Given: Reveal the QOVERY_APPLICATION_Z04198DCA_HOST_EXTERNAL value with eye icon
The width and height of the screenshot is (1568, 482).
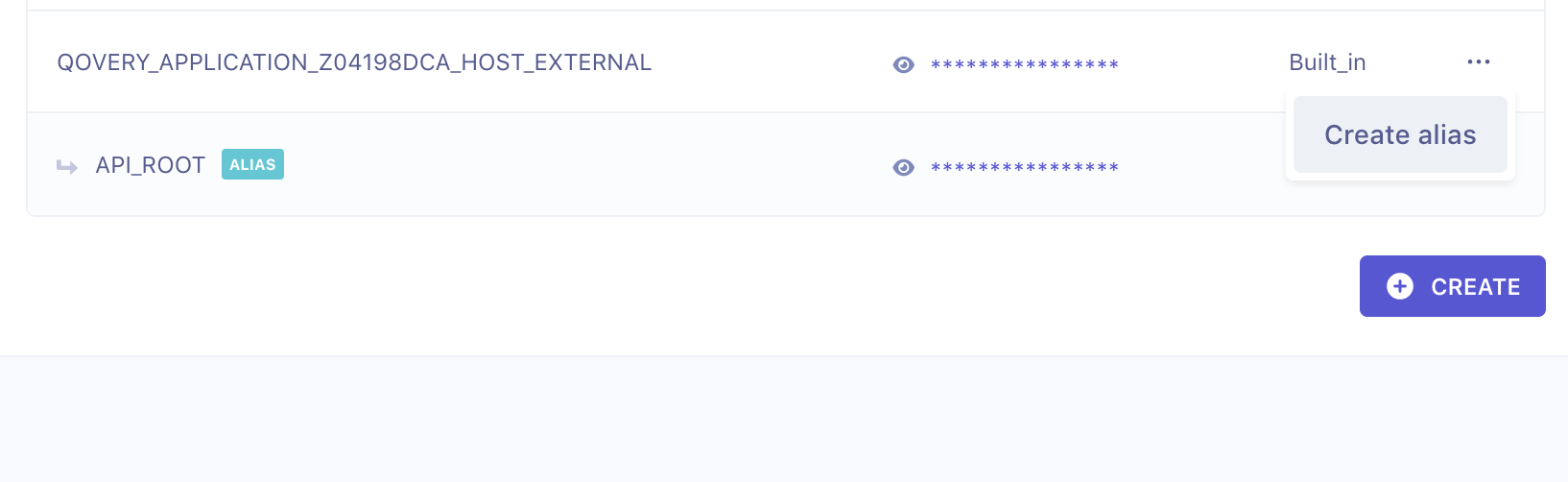Looking at the screenshot, I should pos(903,64).
